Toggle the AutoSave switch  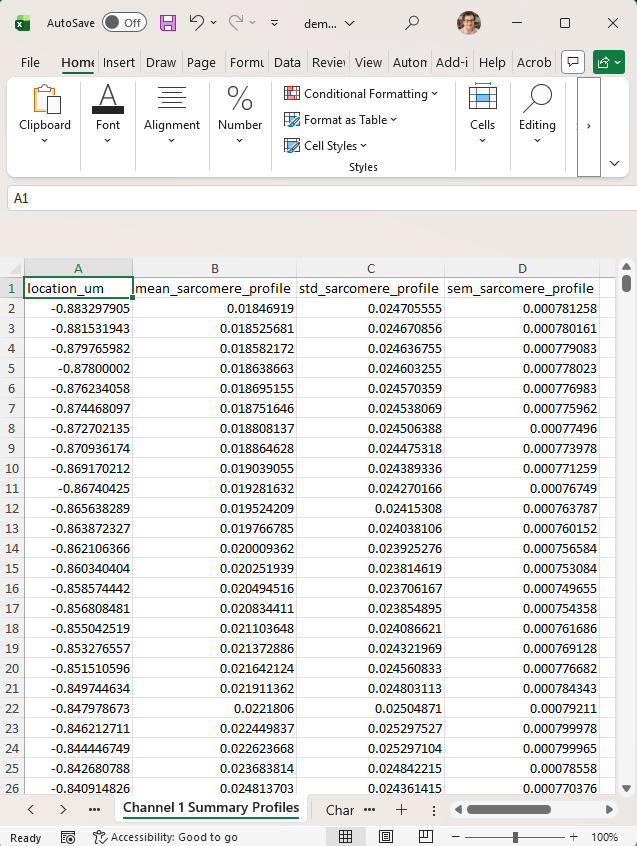(125, 23)
